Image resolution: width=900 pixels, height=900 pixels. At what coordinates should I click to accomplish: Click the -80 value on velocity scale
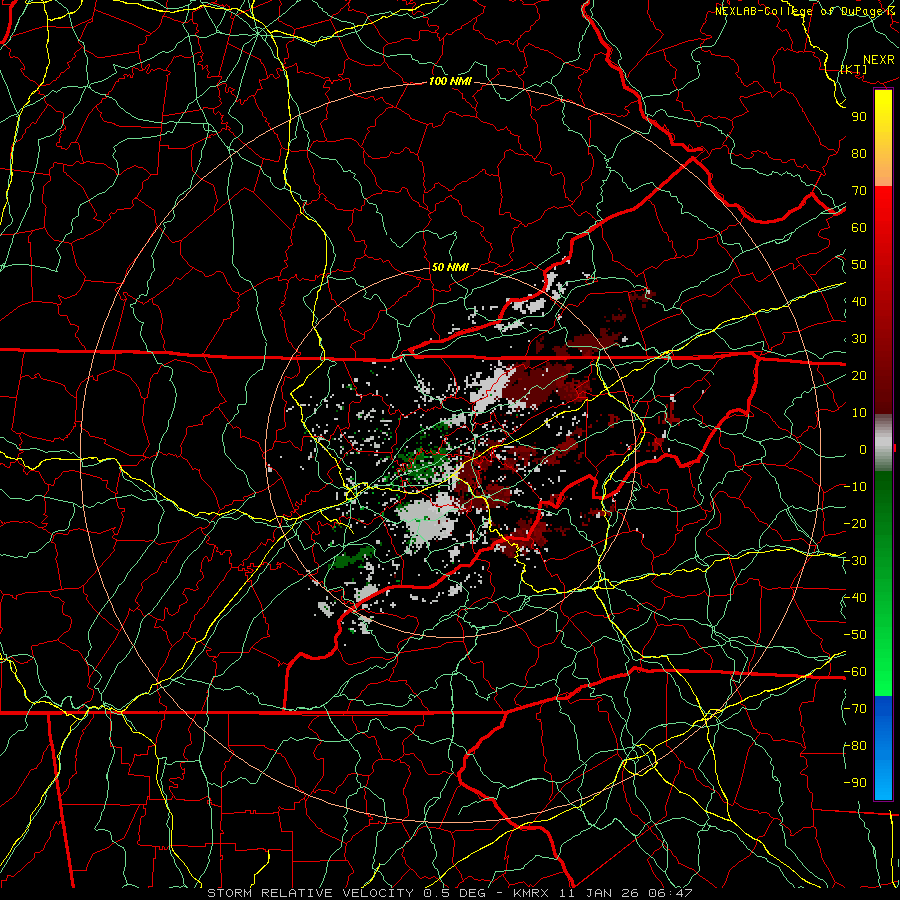855,746
